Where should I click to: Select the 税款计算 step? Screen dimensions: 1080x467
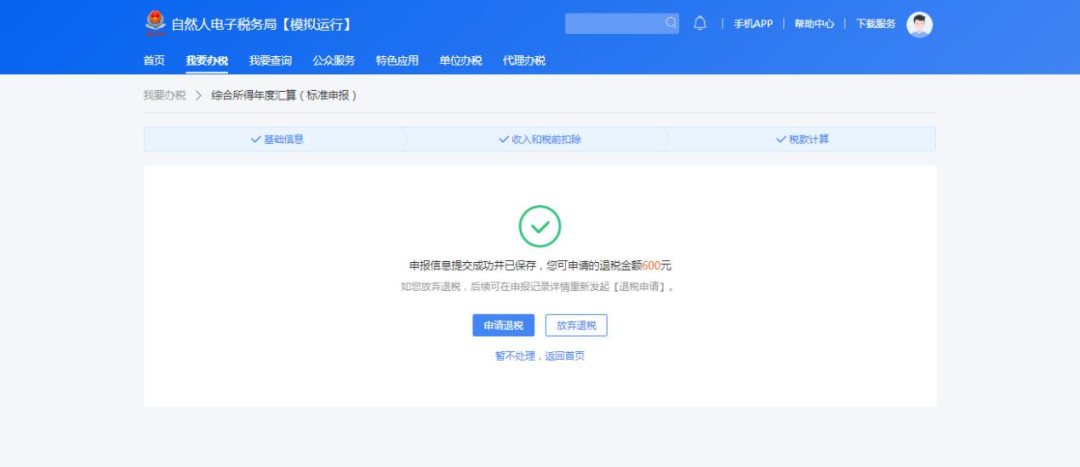pos(802,139)
